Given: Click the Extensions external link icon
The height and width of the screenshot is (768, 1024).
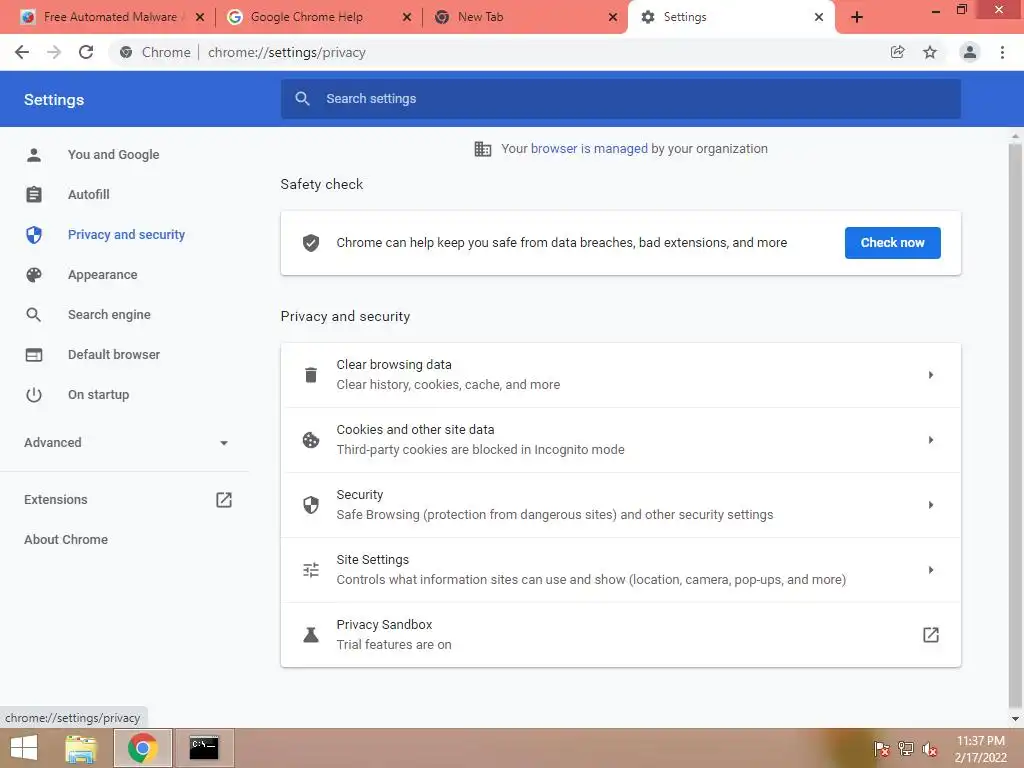Looking at the screenshot, I should coord(224,500).
